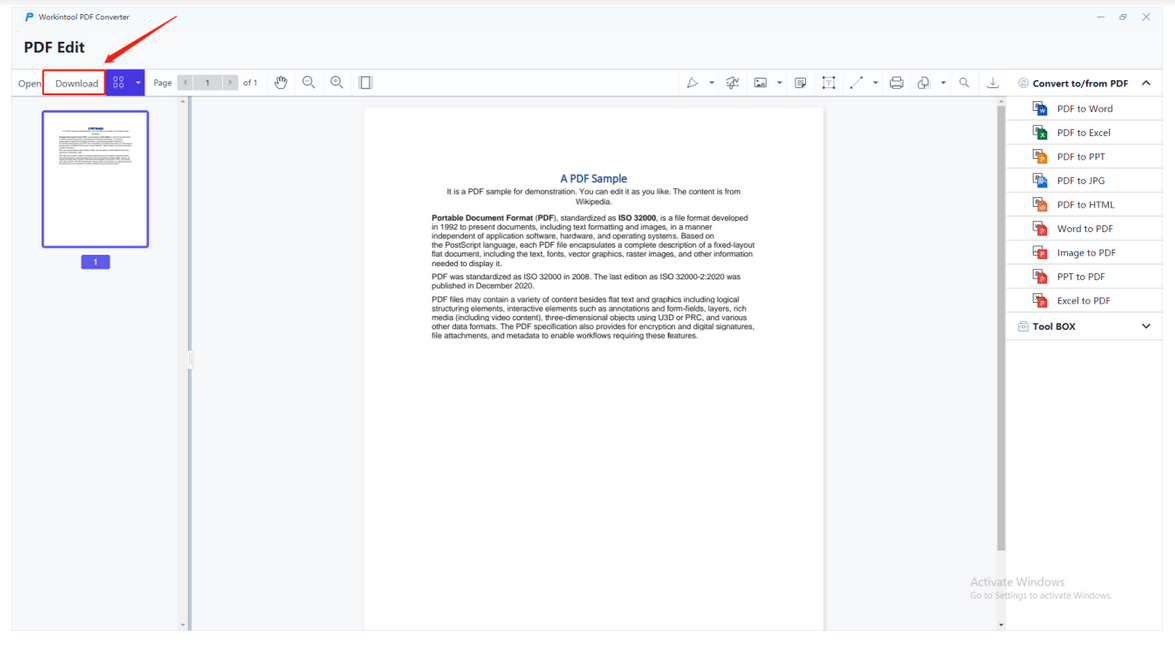
Task: Click the print icon in toolbar
Action: (x=896, y=83)
